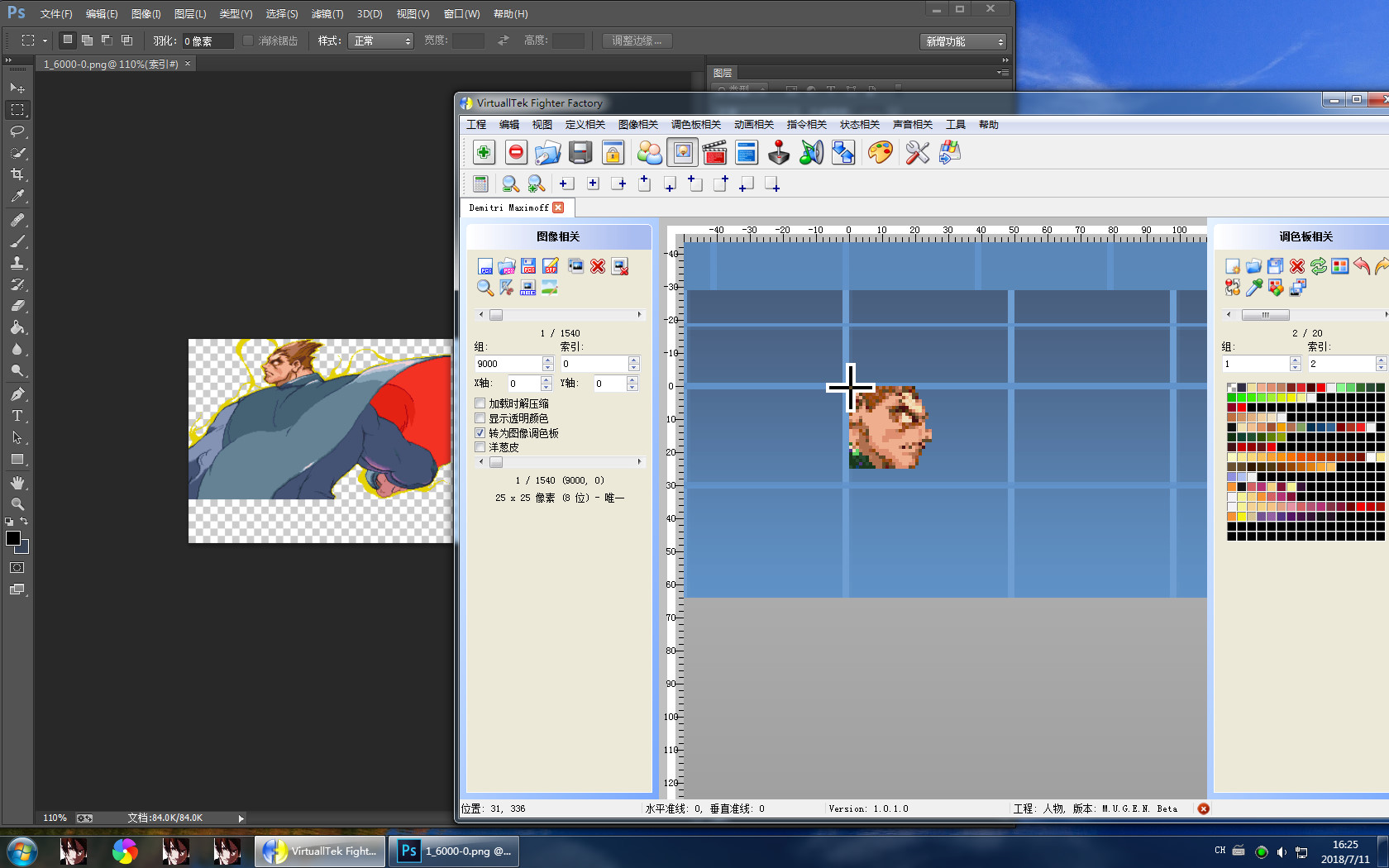Click the red minus close project icon
The image size is (1389, 868).
516,152
